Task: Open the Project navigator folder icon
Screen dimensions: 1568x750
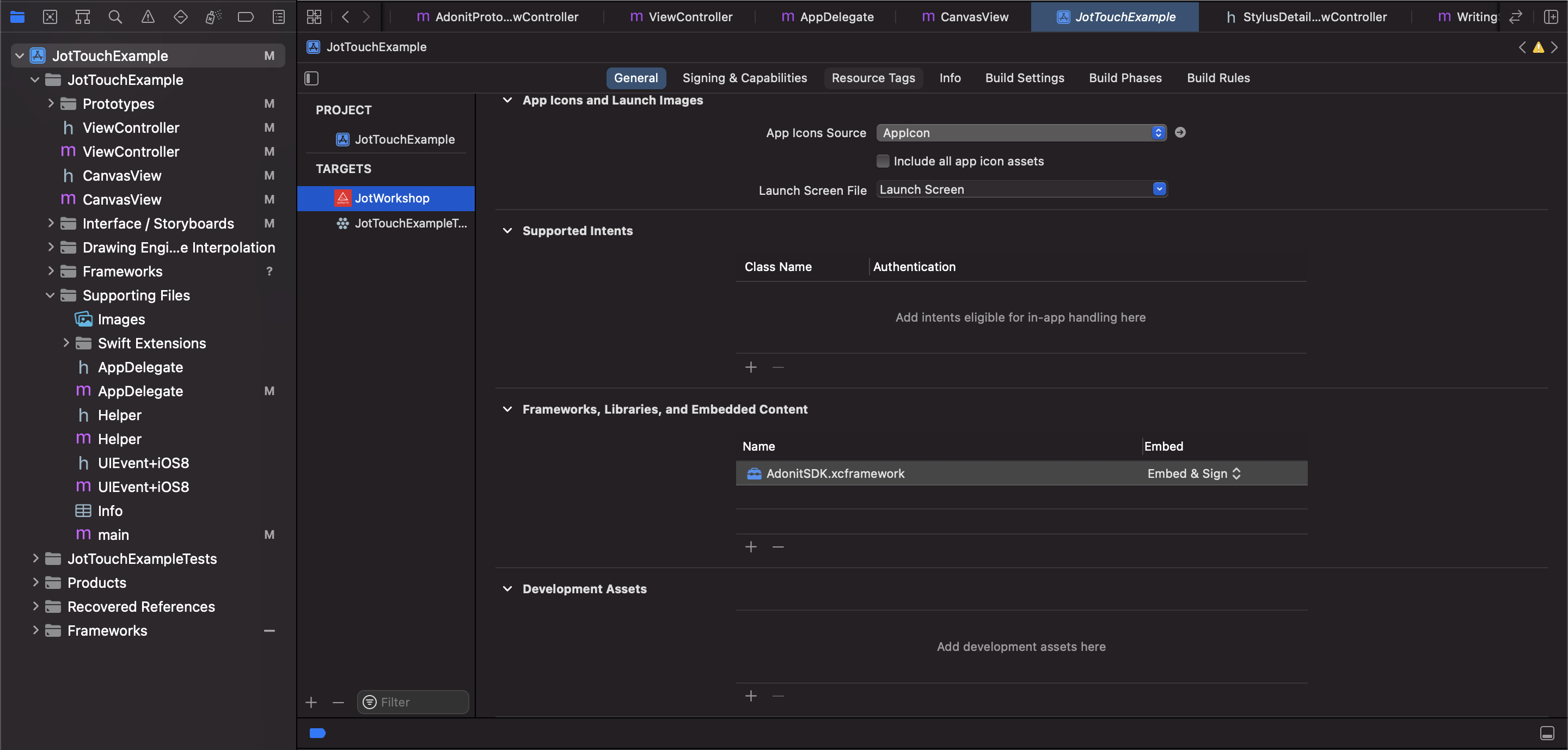Action: (x=17, y=17)
